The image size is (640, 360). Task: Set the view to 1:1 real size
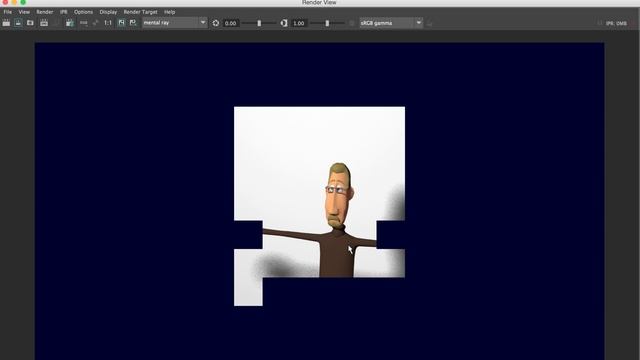pyautogui.click(x=108, y=23)
